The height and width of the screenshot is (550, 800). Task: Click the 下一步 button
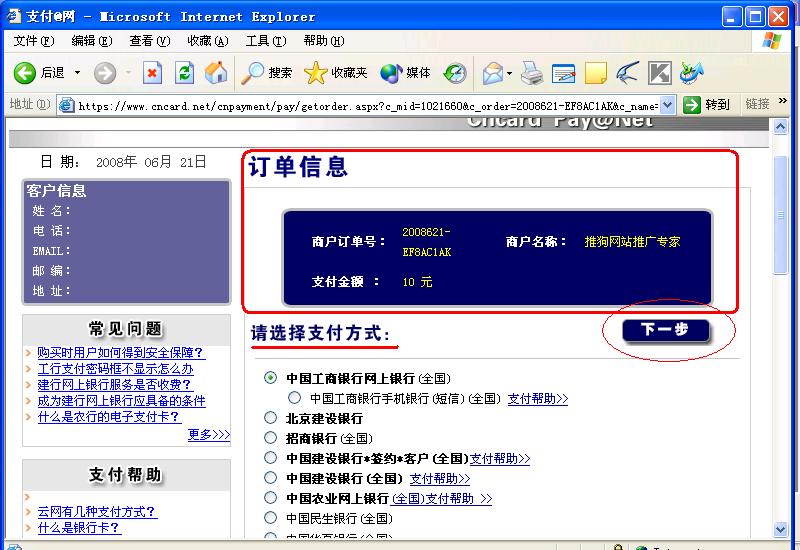pos(666,330)
